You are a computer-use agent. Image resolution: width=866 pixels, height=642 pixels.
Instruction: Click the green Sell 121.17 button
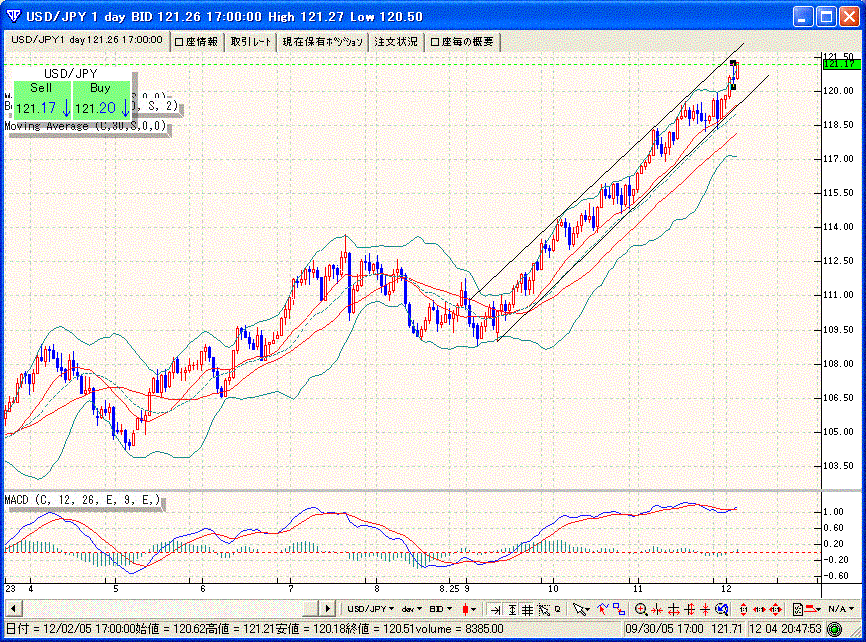pyautogui.click(x=42, y=100)
